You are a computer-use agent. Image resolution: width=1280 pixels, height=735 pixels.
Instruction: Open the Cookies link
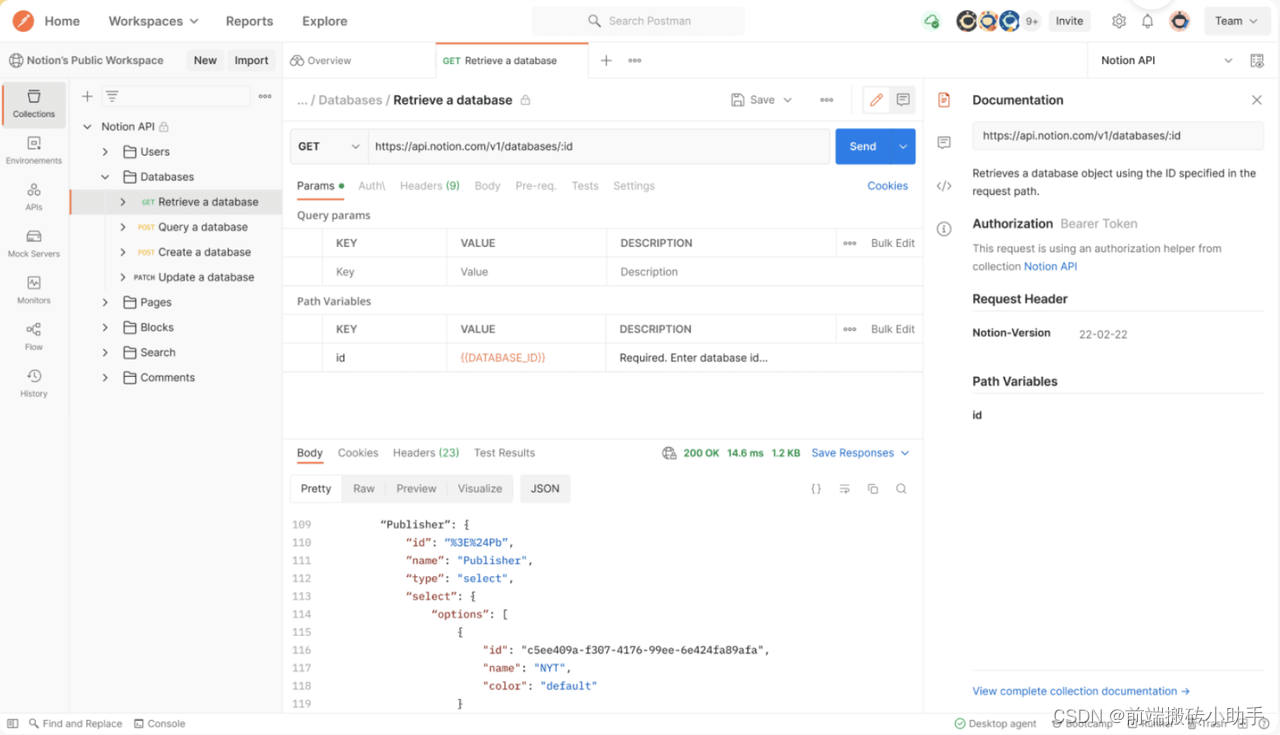[x=888, y=186]
